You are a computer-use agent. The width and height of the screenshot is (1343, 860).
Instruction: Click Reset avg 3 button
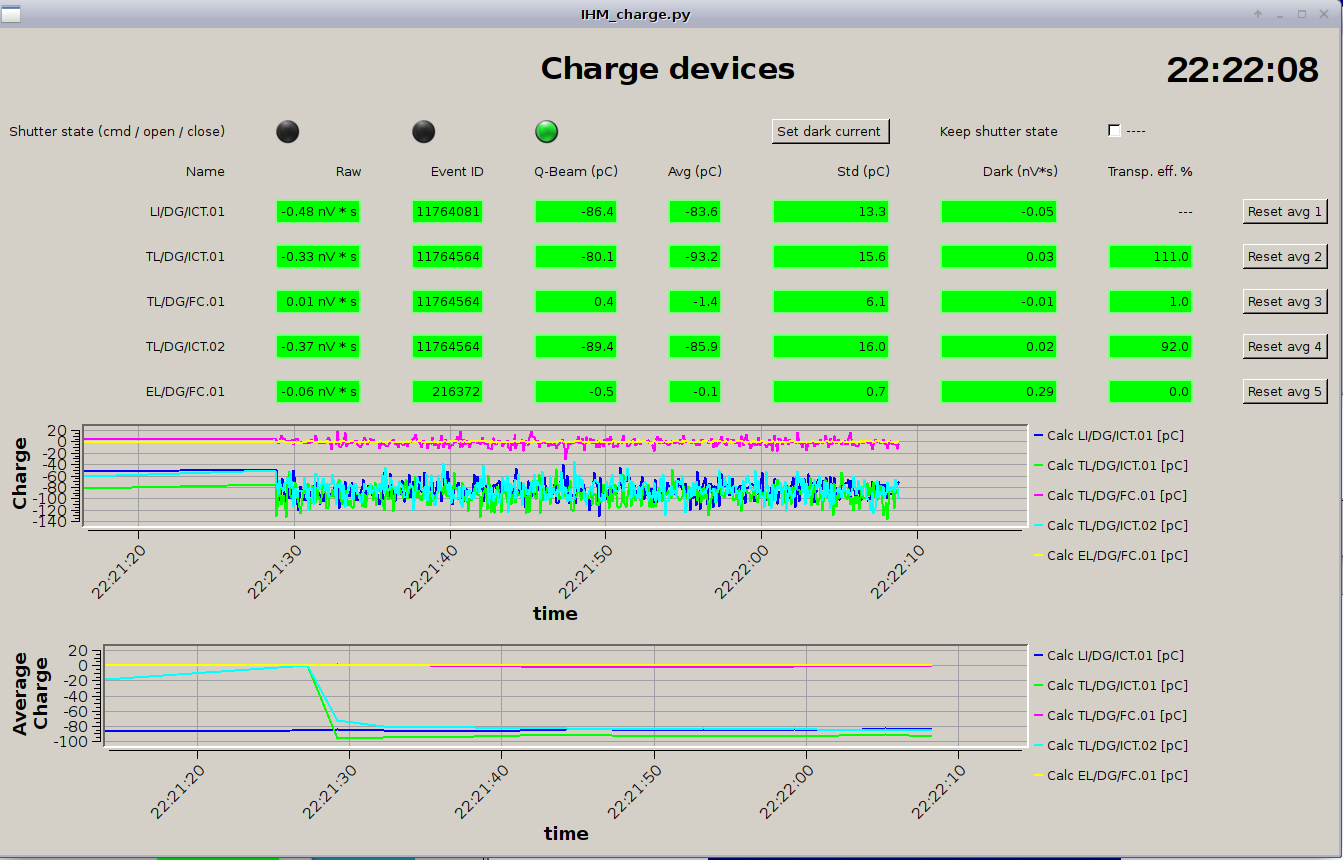tap(1285, 301)
